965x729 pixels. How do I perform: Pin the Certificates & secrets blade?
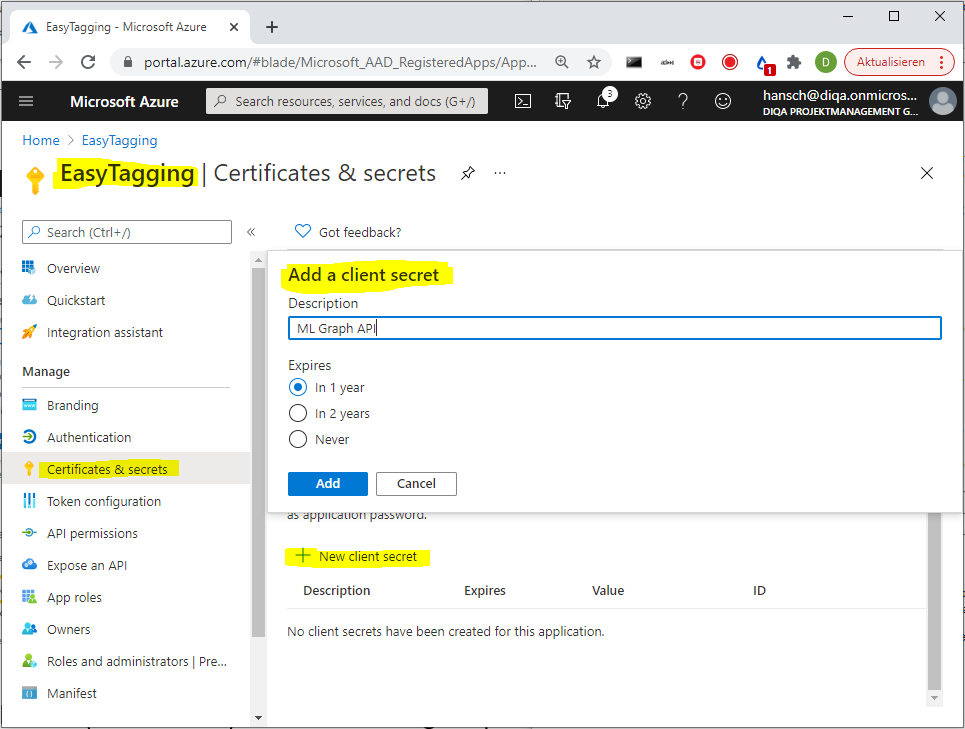[467, 173]
